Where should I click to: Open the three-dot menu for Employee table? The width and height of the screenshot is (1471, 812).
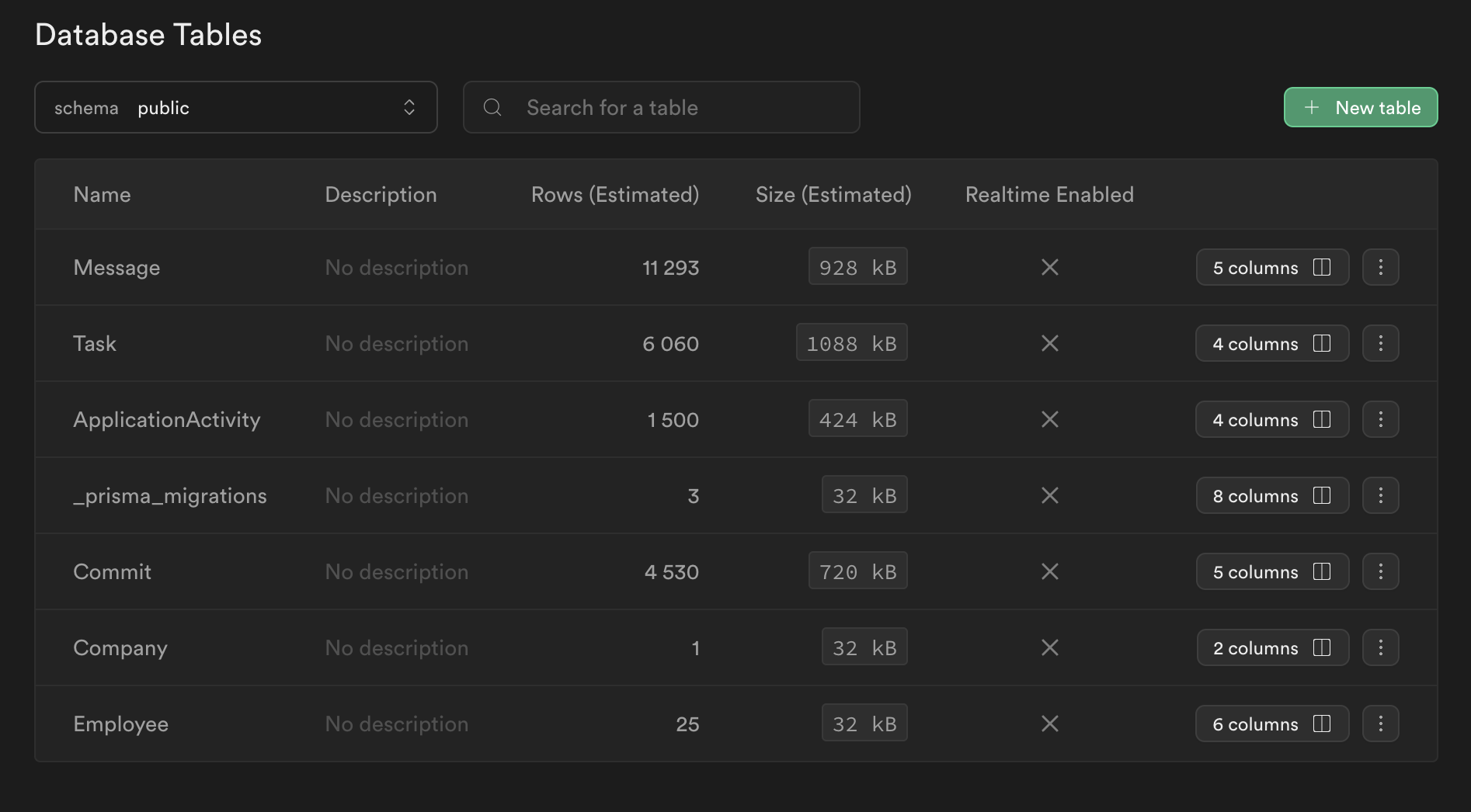(x=1380, y=724)
